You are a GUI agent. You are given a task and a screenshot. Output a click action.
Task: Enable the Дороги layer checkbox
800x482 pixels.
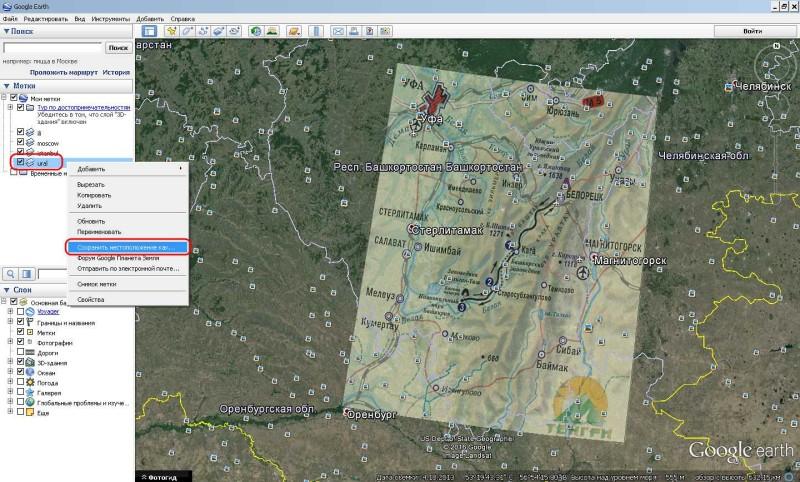click(20, 352)
